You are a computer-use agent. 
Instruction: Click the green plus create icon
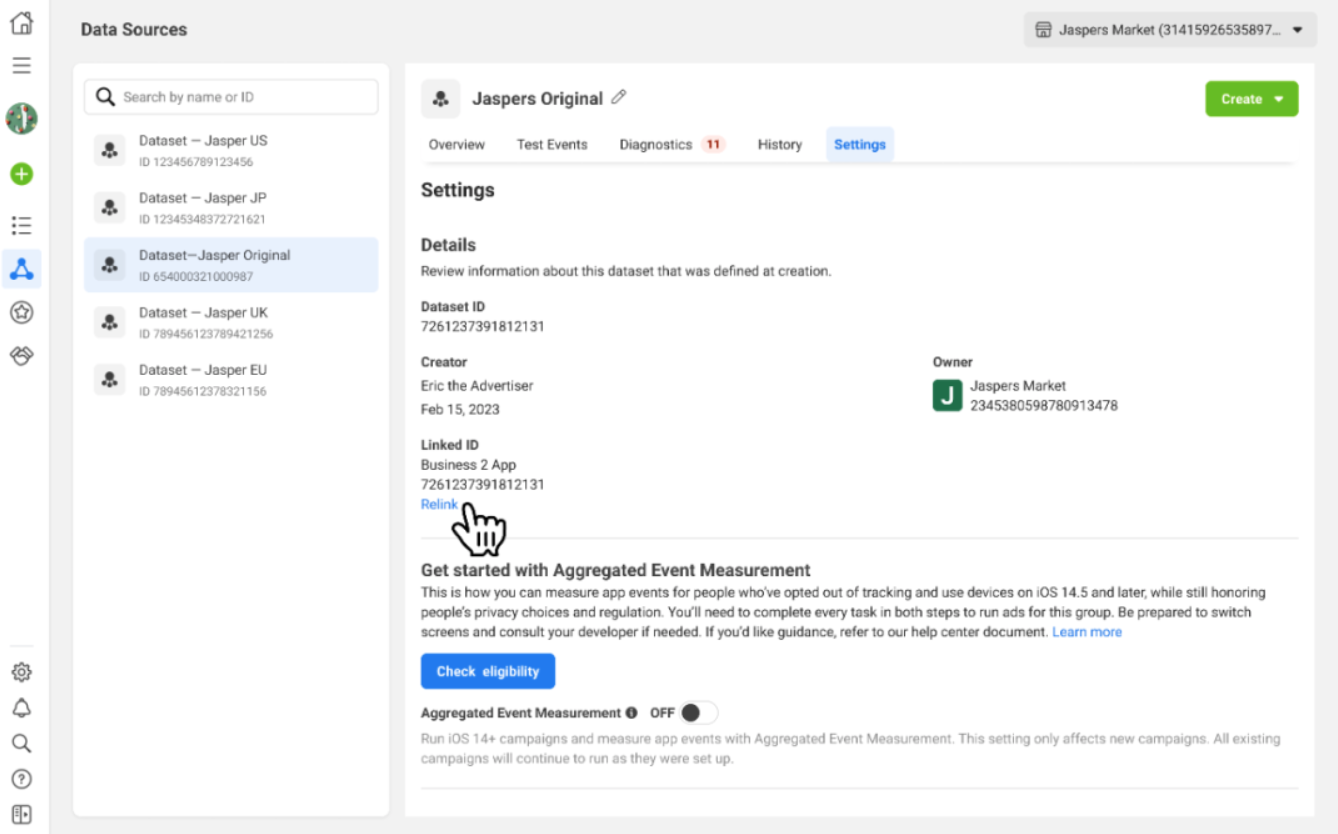21,174
